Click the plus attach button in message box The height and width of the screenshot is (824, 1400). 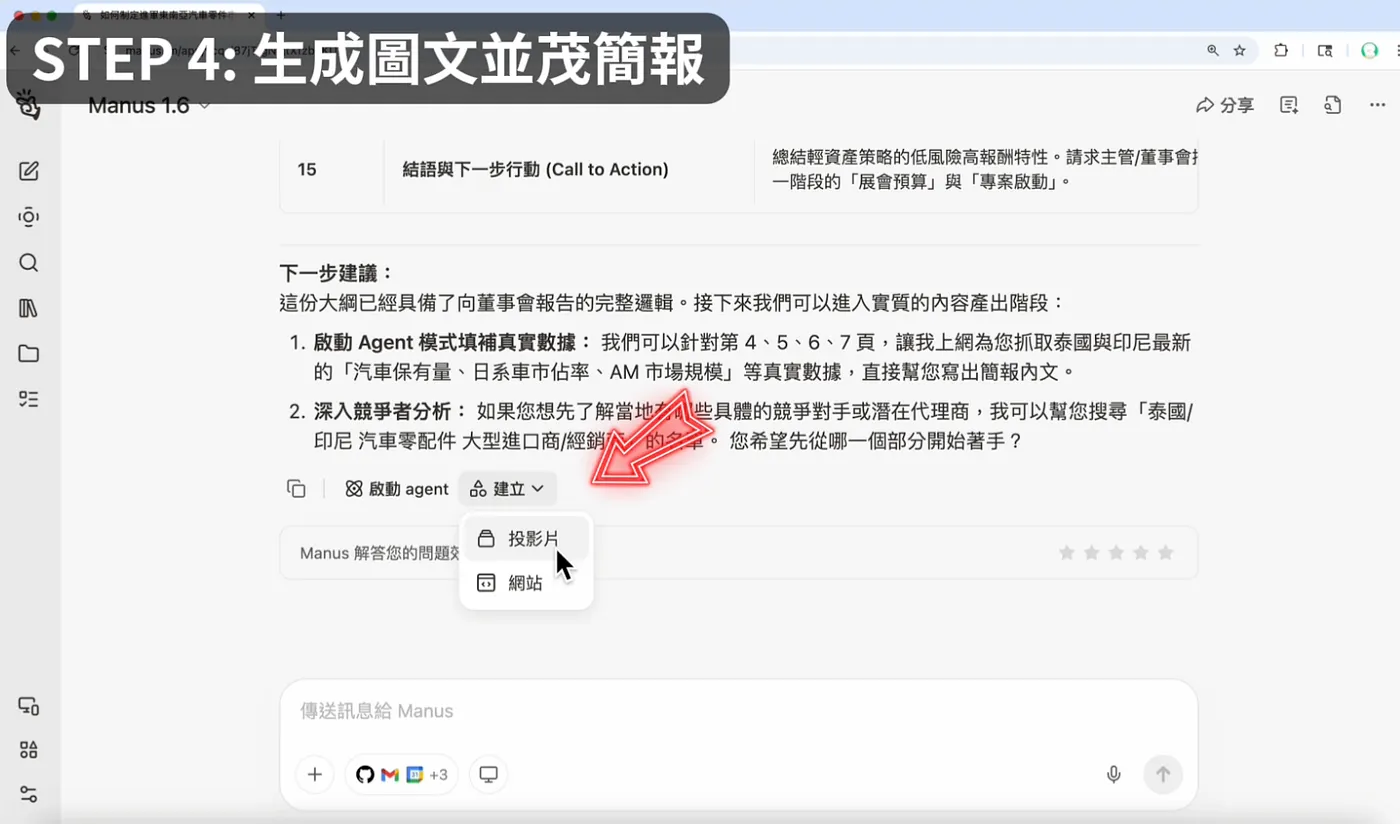tap(314, 774)
